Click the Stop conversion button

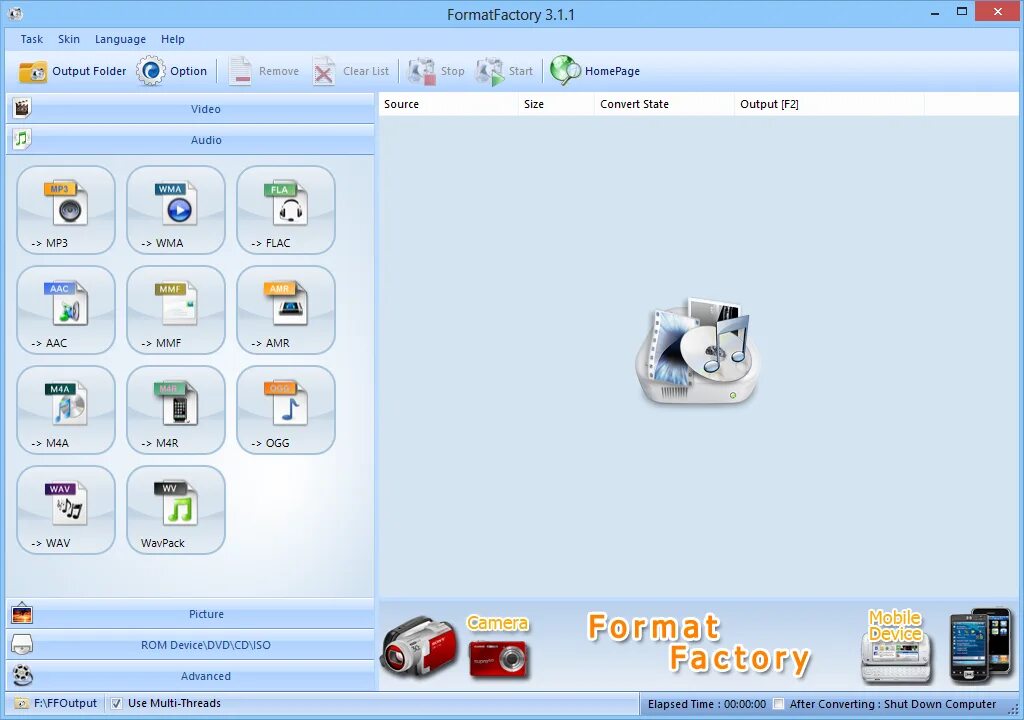[x=436, y=71]
